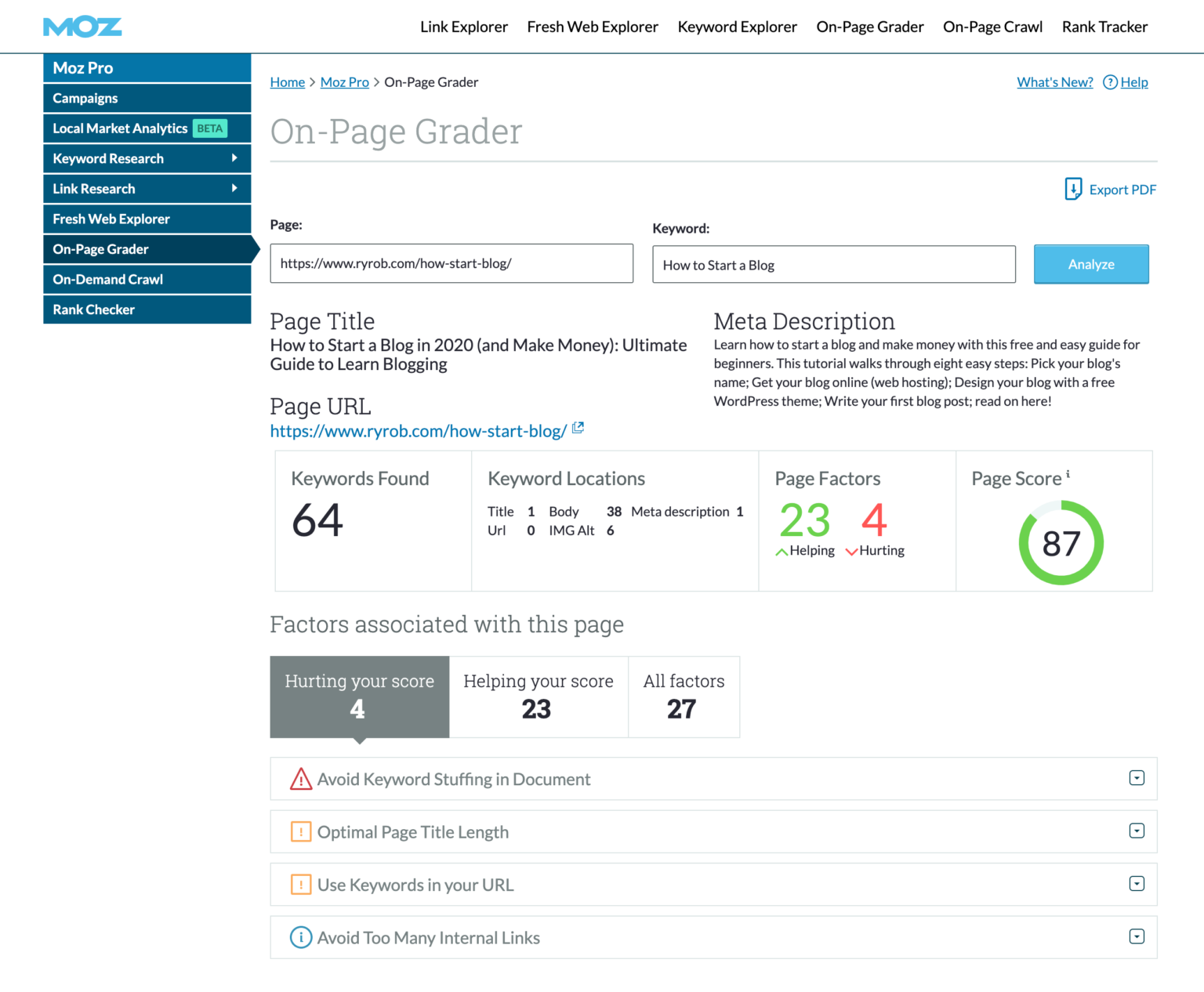Click the red warning triangle for Keyword Stuffing
This screenshot has width=1204, height=992.
[301, 779]
